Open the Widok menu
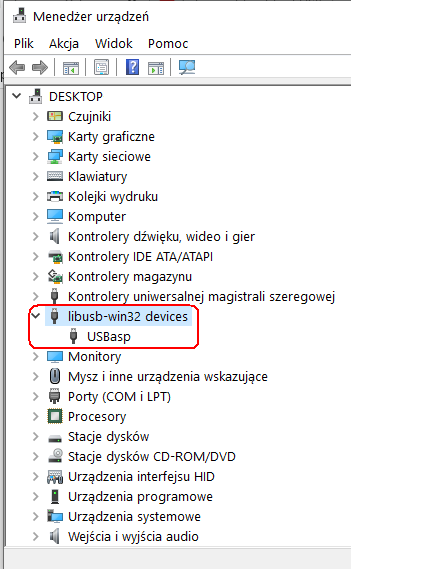The image size is (439, 569). 114,44
